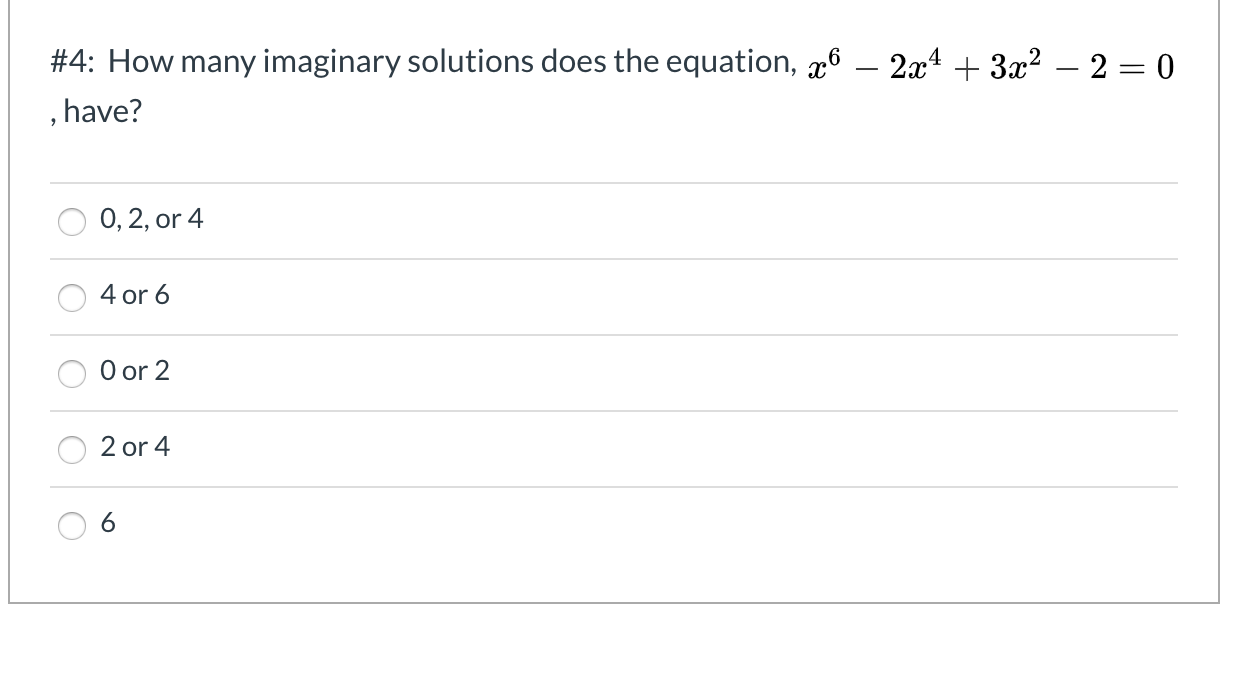Select the radio button for '0 or 2'
This screenshot has width=1250, height=674.
tap(71, 373)
